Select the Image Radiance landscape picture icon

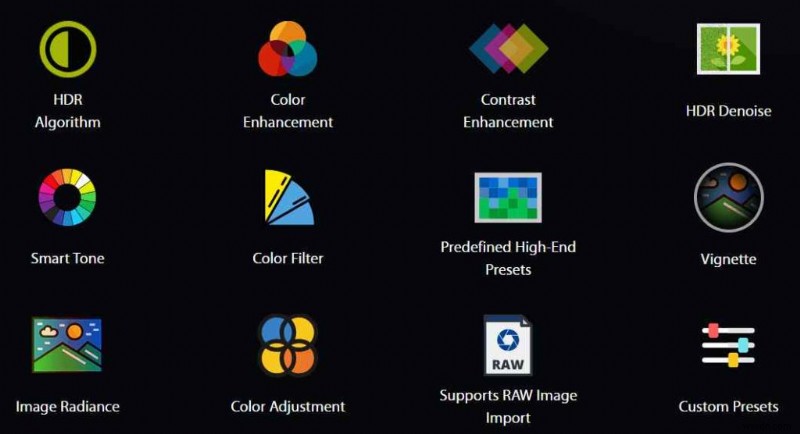pos(67,345)
